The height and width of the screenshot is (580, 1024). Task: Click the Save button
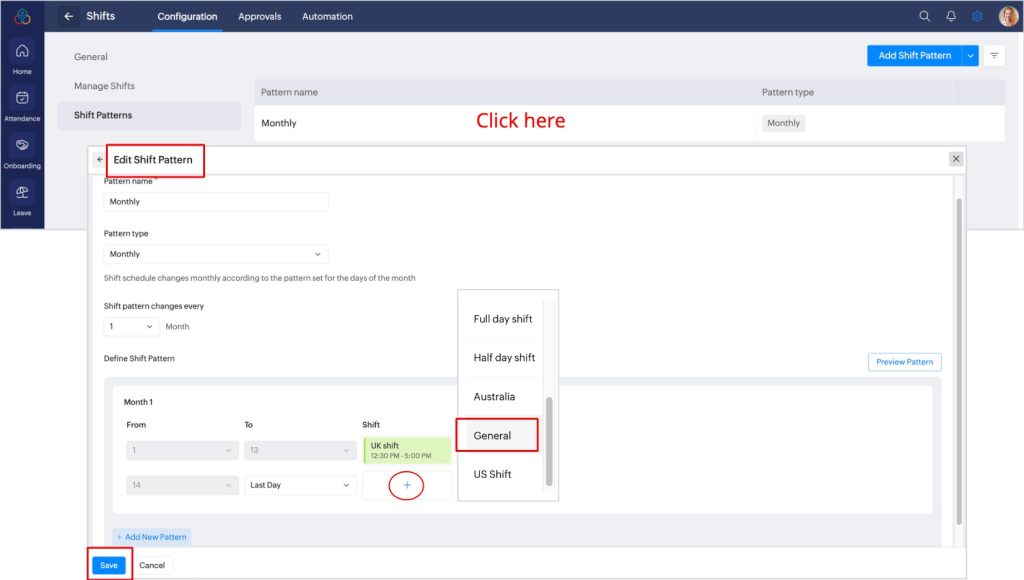[x=109, y=565]
